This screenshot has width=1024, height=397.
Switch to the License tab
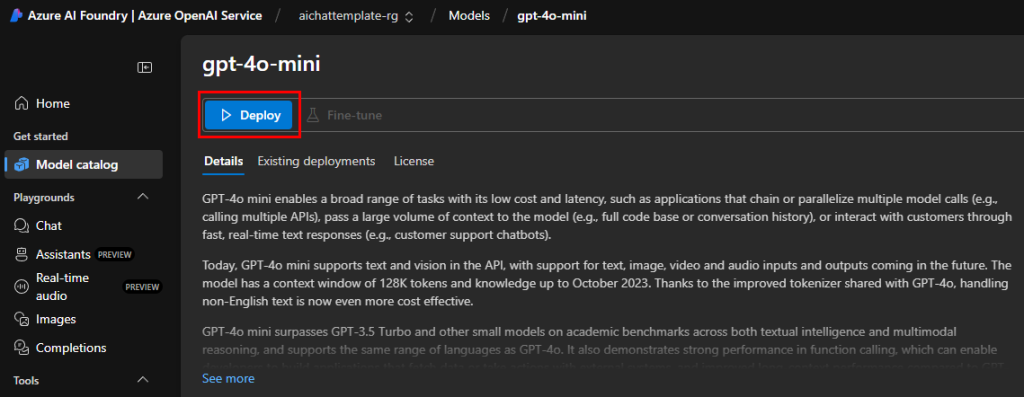point(413,161)
